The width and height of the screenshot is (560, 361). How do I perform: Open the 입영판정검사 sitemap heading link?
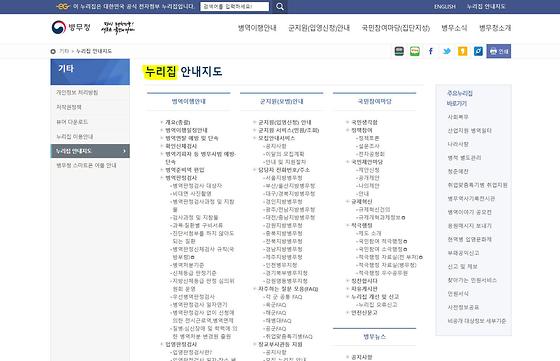coord(181,344)
